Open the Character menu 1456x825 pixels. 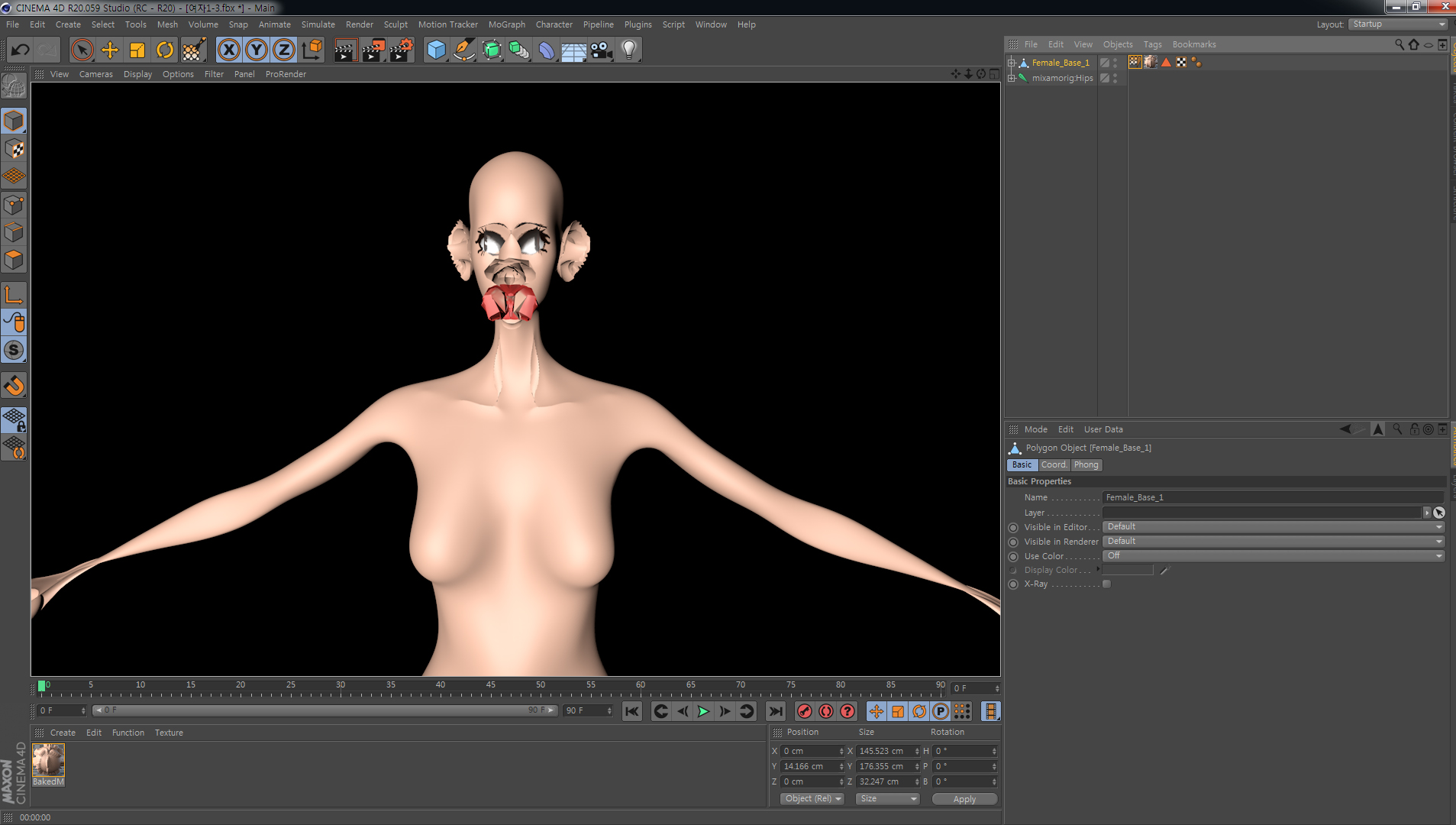pos(554,24)
